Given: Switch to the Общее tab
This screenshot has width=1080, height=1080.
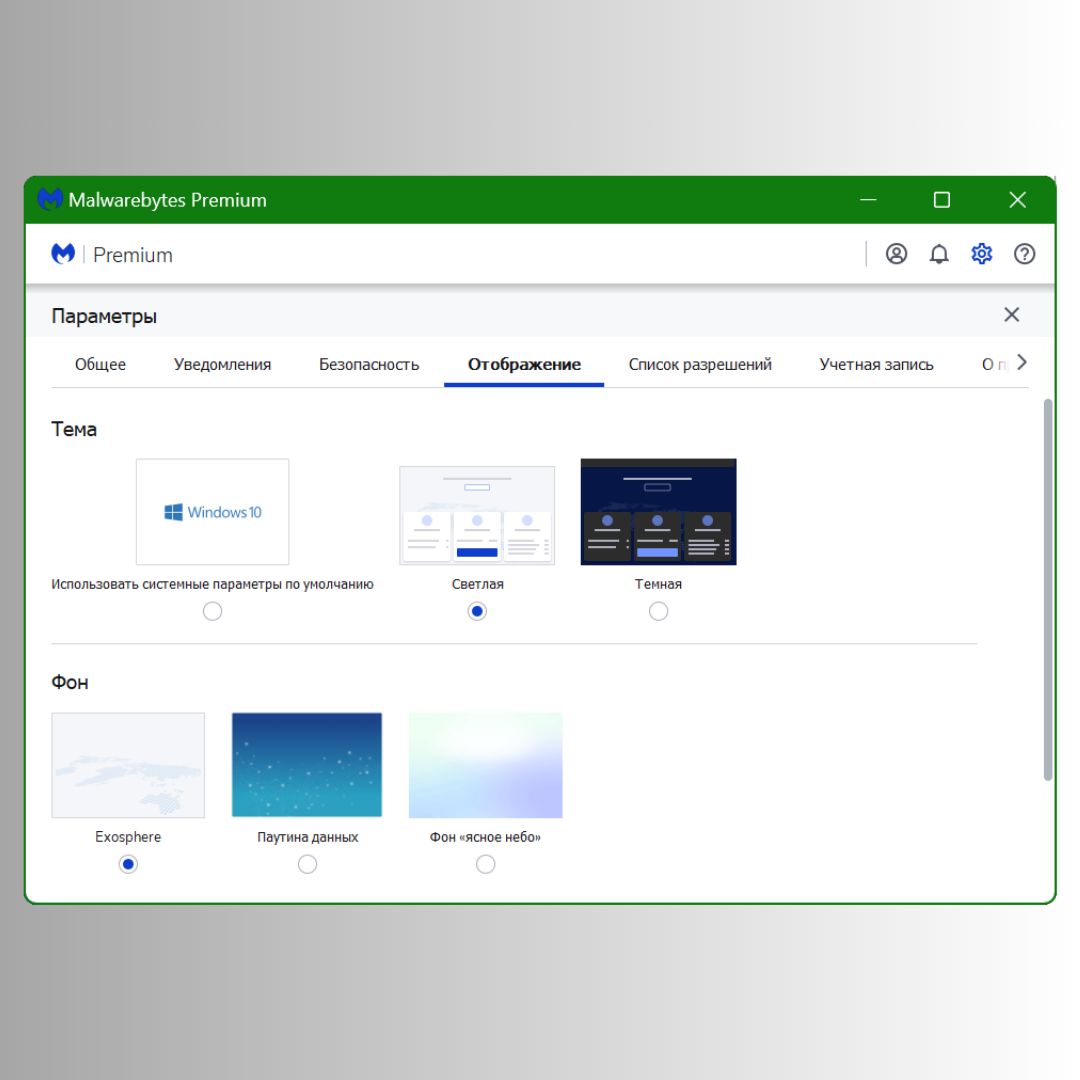Looking at the screenshot, I should click(101, 364).
